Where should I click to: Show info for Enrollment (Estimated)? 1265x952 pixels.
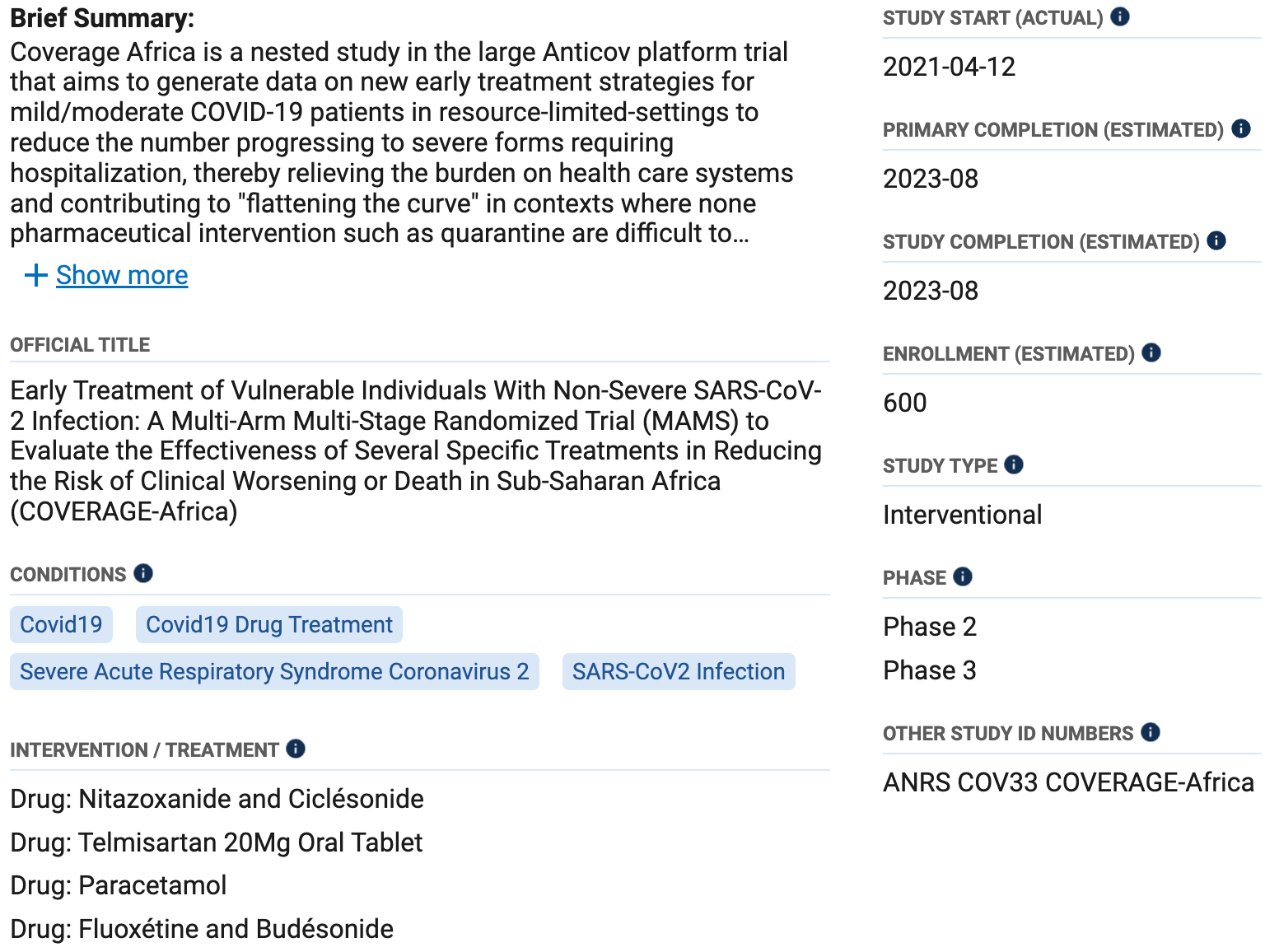coord(1151,352)
